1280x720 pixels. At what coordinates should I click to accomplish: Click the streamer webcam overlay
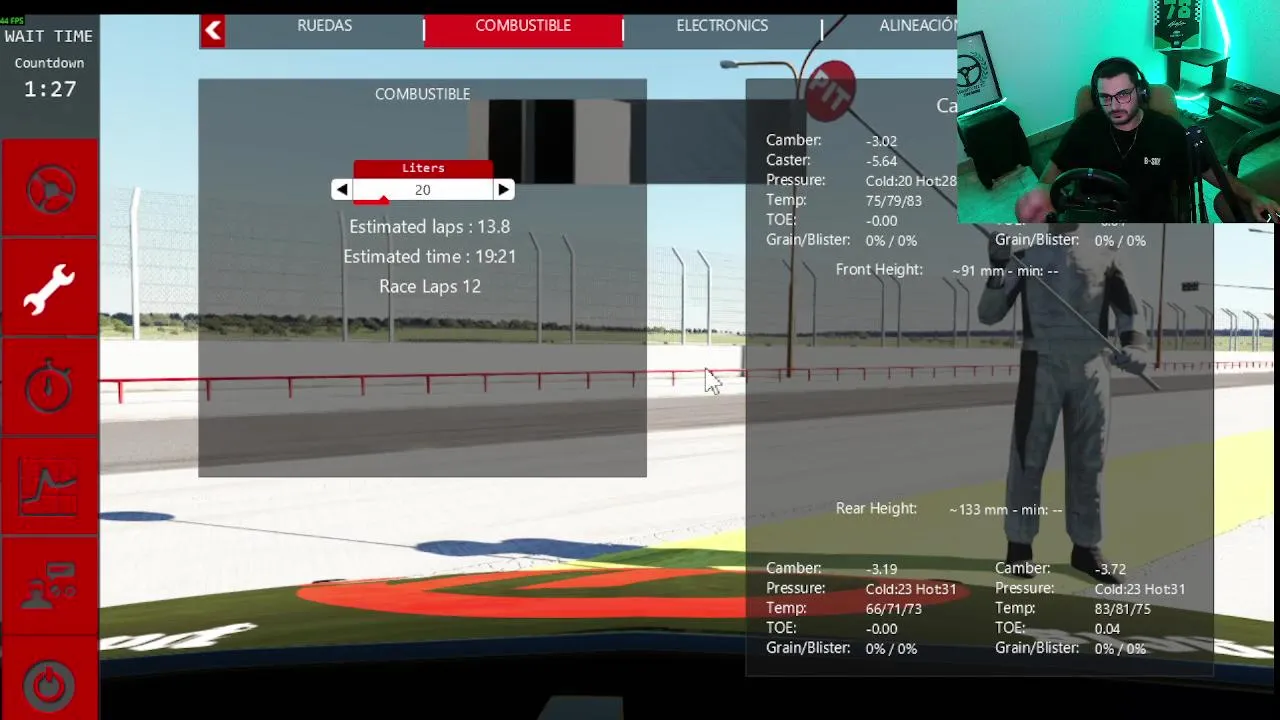click(1118, 111)
